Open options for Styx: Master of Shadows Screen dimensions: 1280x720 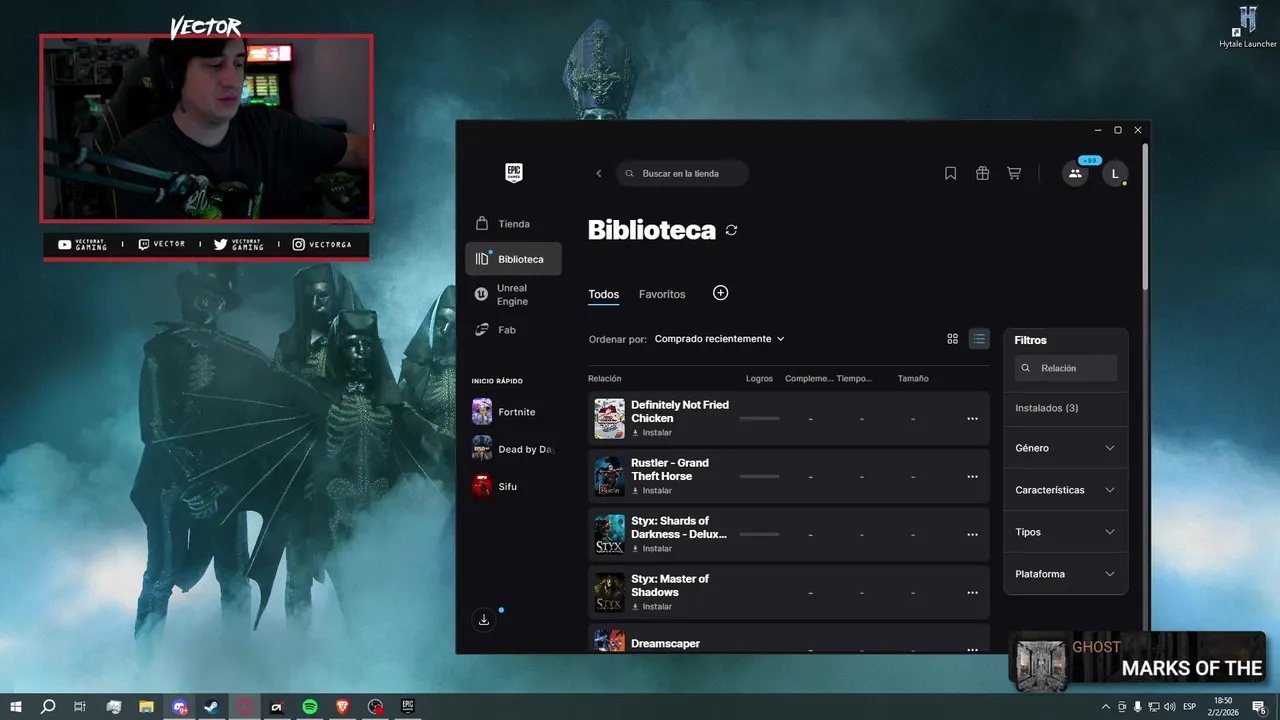point(972,593)
